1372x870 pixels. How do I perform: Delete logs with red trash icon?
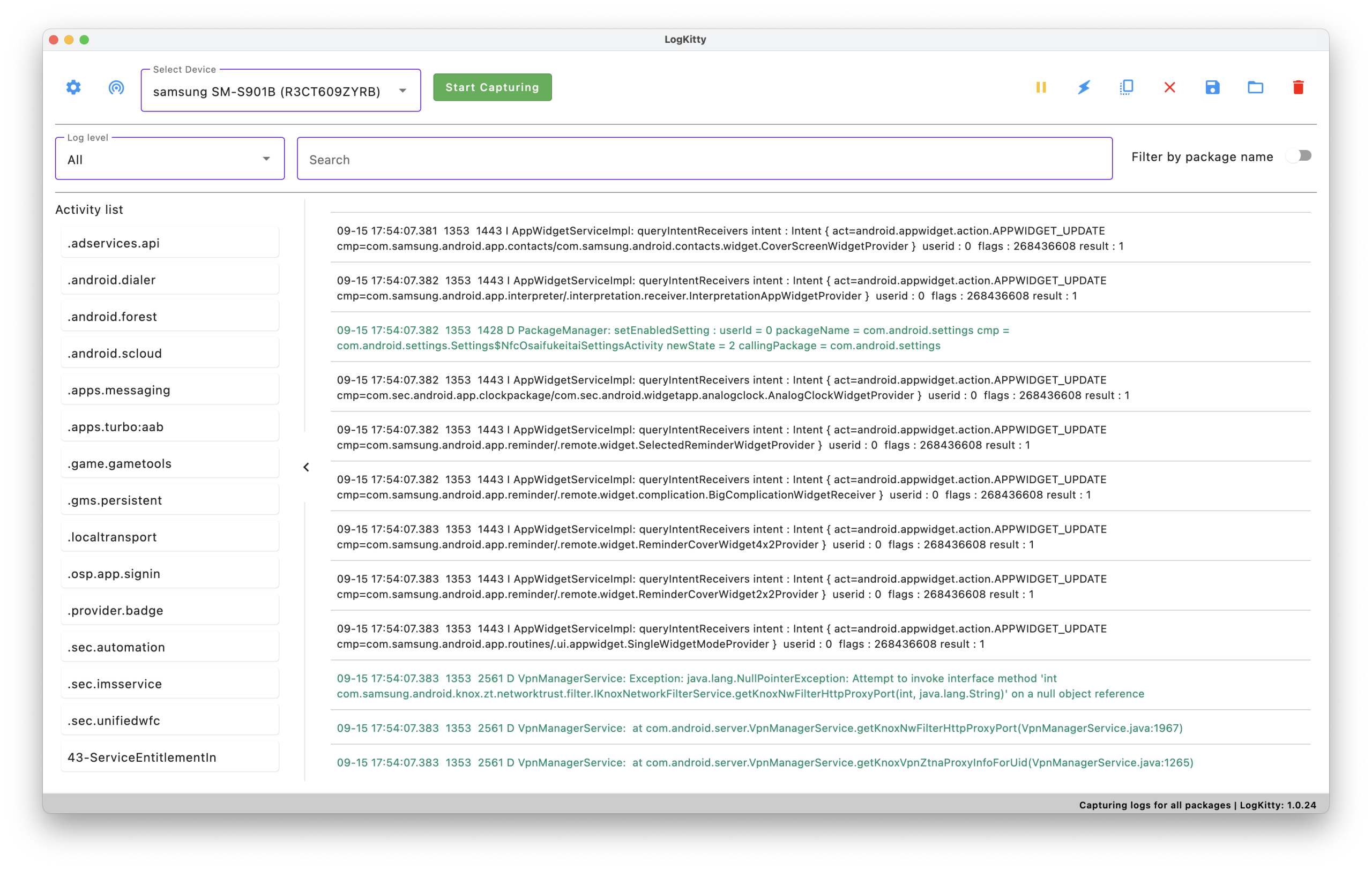point(1299,87)
